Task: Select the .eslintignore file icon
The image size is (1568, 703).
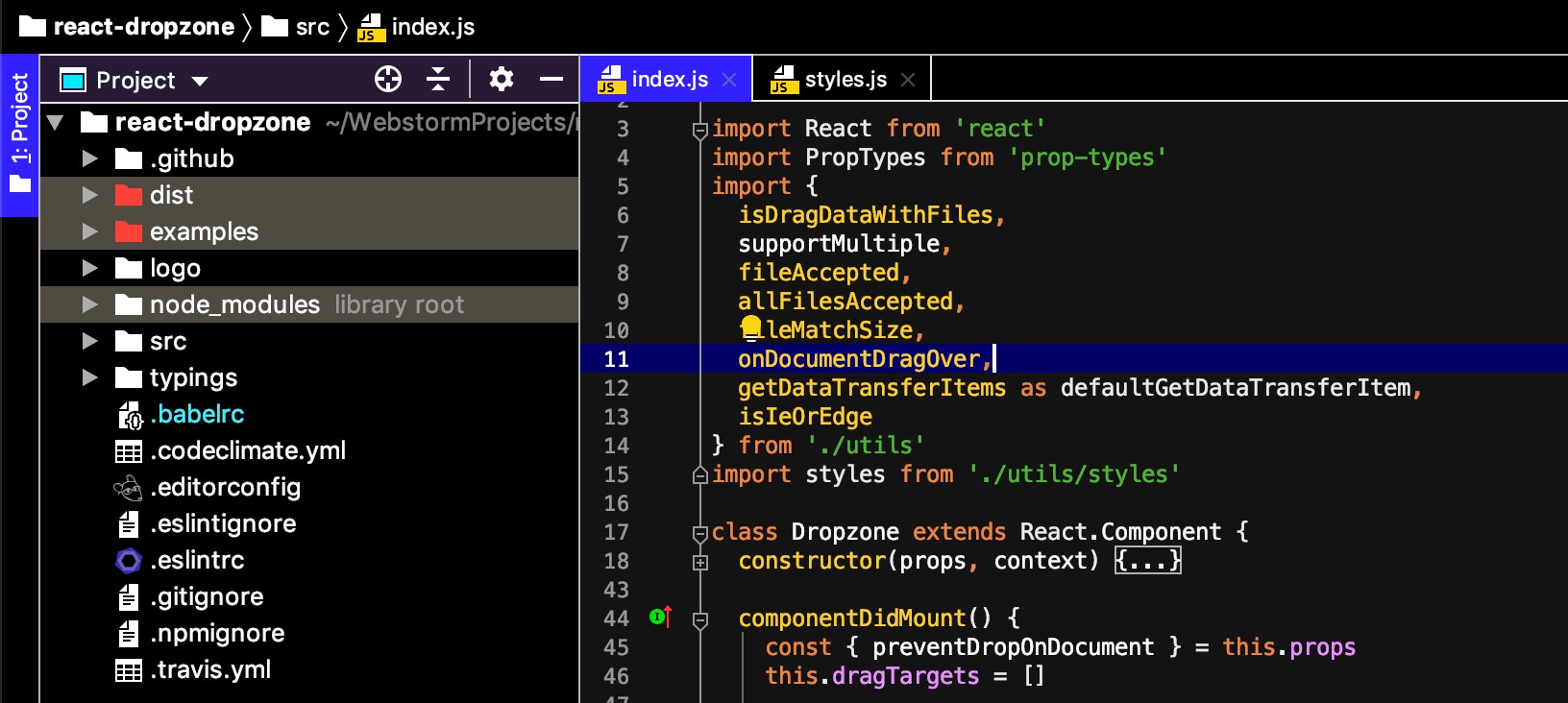Action: 129,524
